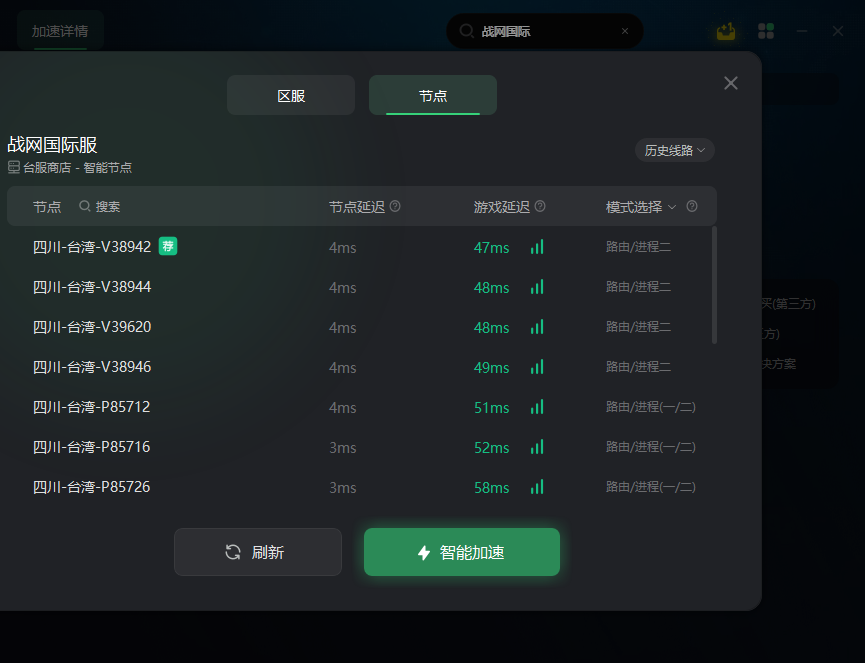865x663 pixels.
Task: Click the 游戏延迟 help icon
Action: [540, 206]
